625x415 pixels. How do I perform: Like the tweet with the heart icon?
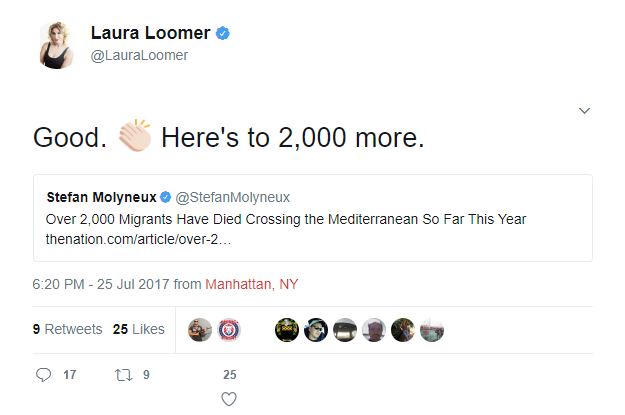[x=229, y=400]
